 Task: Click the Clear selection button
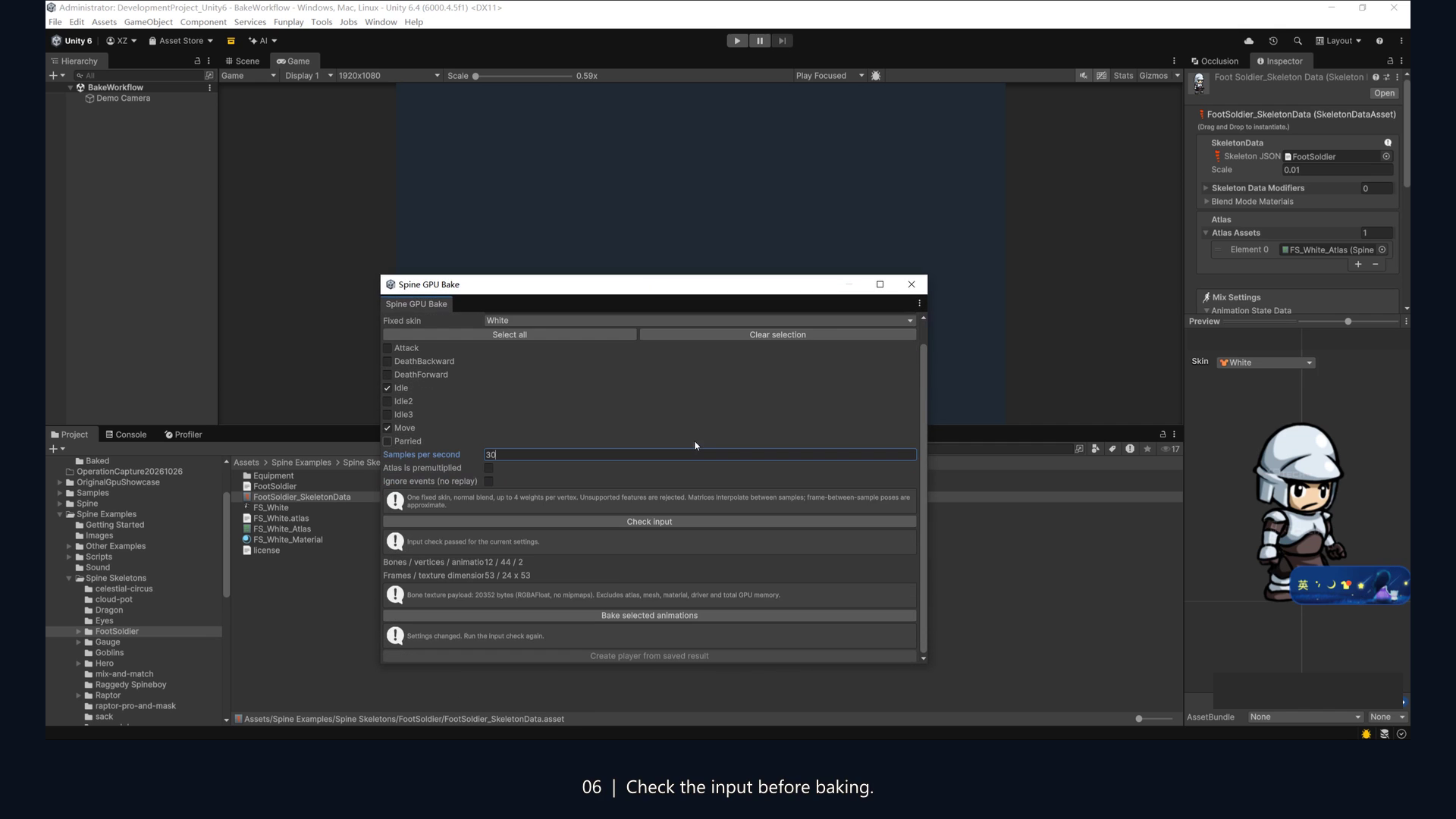click(777, 334)
